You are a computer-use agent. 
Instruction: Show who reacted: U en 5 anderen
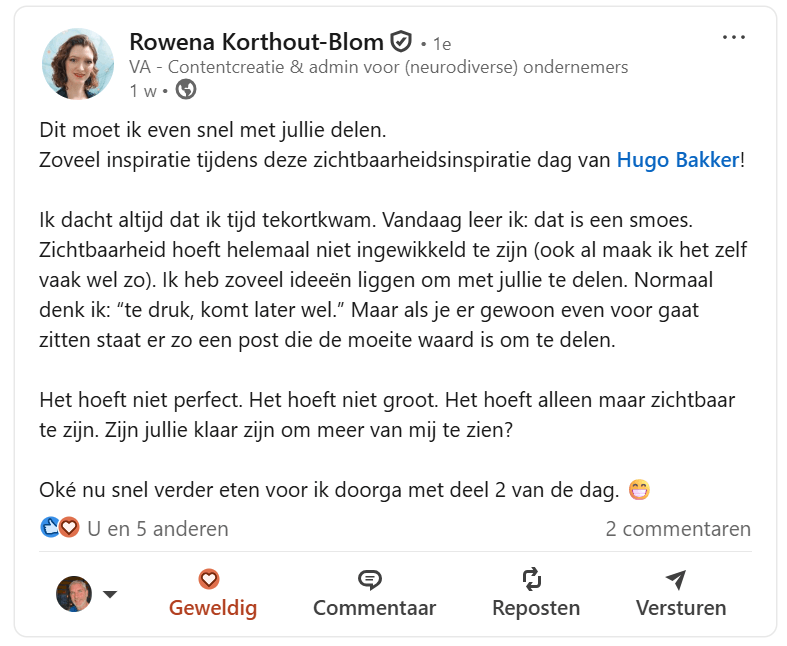click(157, 528)
